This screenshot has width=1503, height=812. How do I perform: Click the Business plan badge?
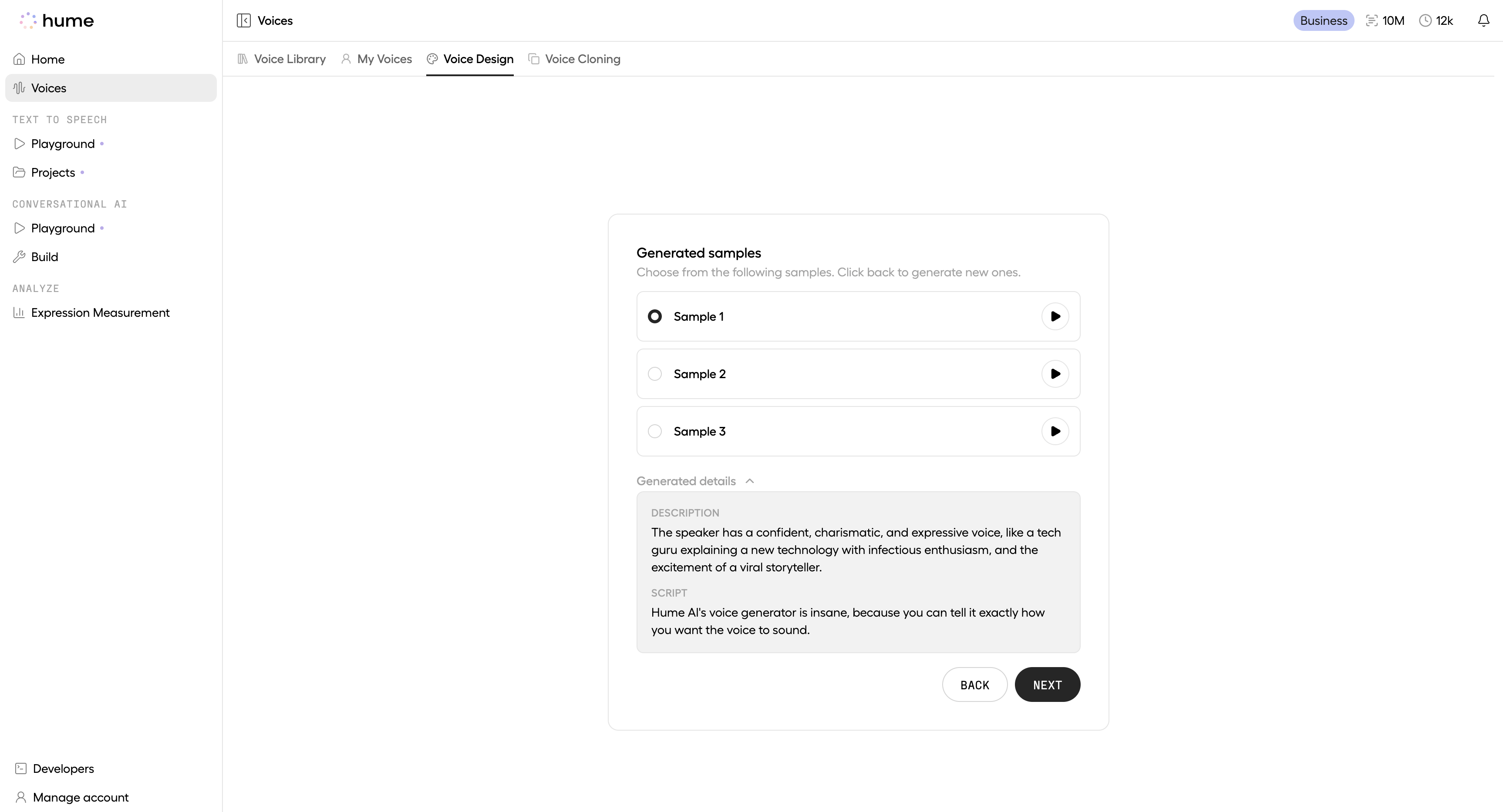coord(1323,20)
